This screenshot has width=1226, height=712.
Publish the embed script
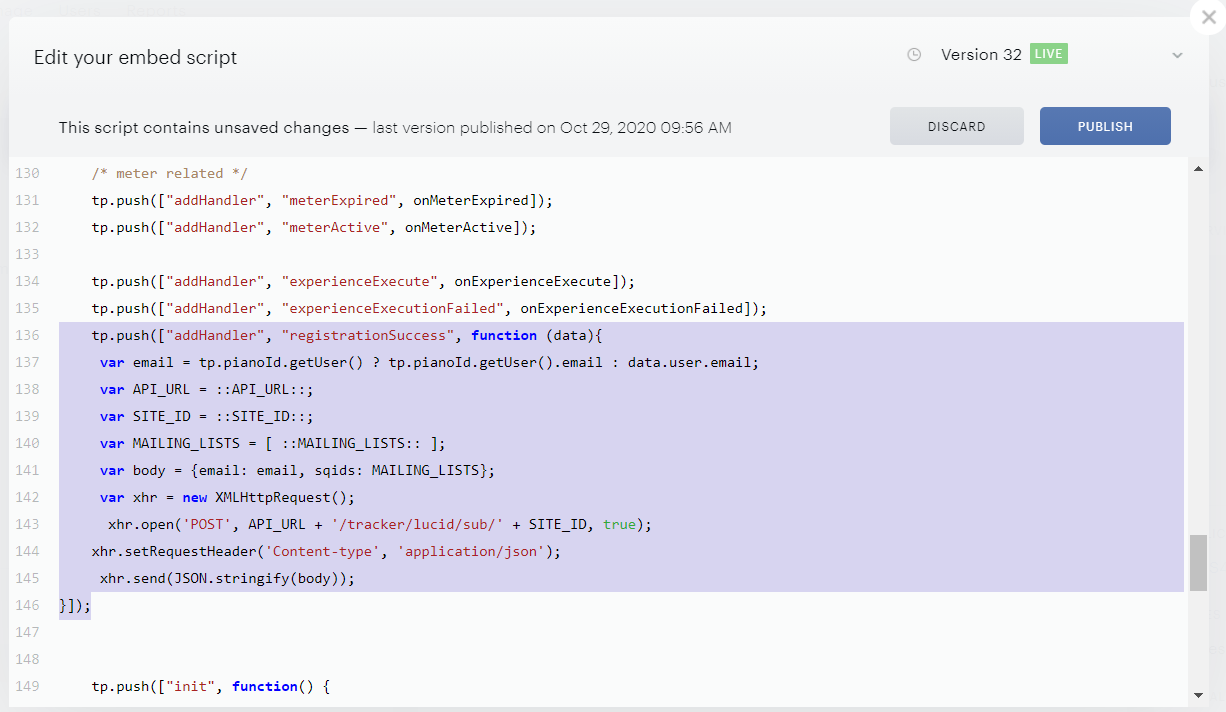[1105, 126]
